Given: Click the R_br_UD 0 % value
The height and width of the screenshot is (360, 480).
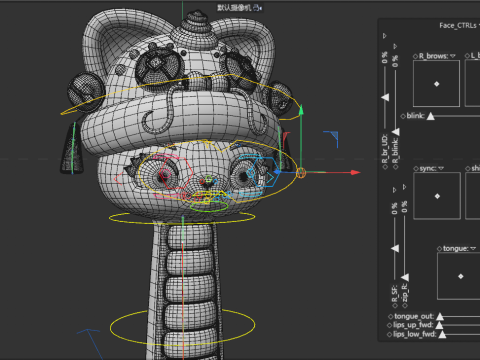Looking at the screenshot, I should pos(385,57).
